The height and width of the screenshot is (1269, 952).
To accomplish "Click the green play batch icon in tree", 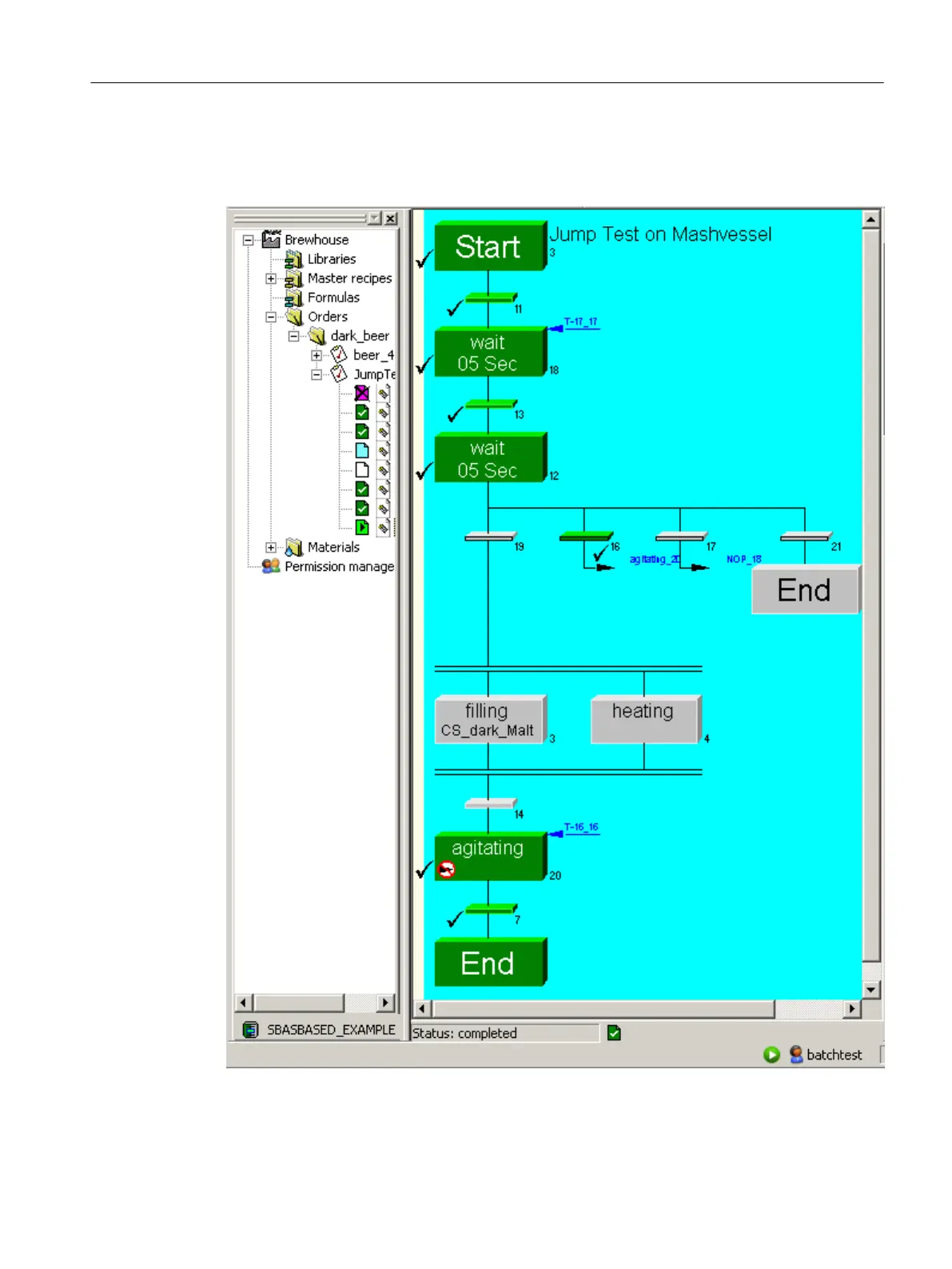I will point(362,528).
